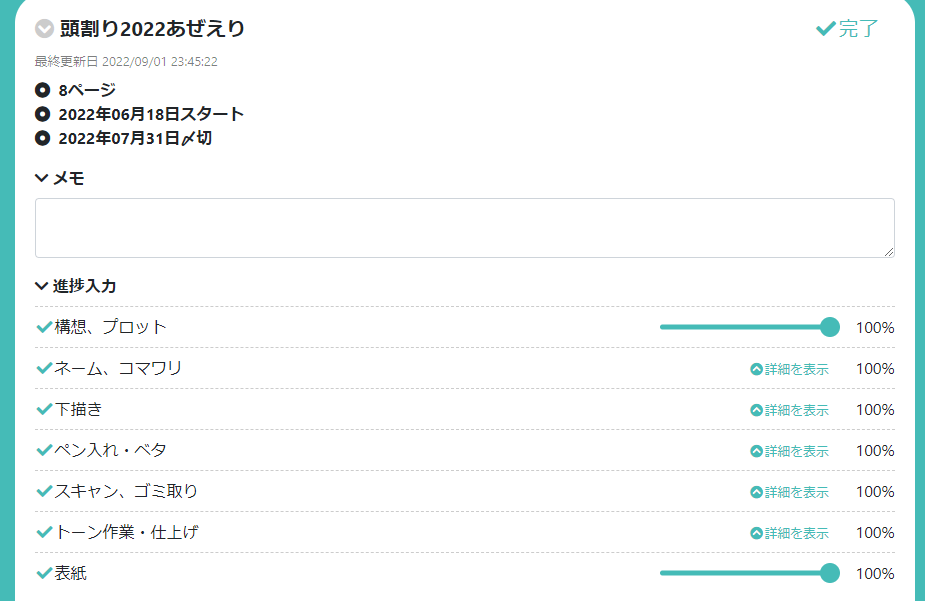
Task: Click checkmark icon beside スキャン、ゴミ取り
Action: (44, 491)
